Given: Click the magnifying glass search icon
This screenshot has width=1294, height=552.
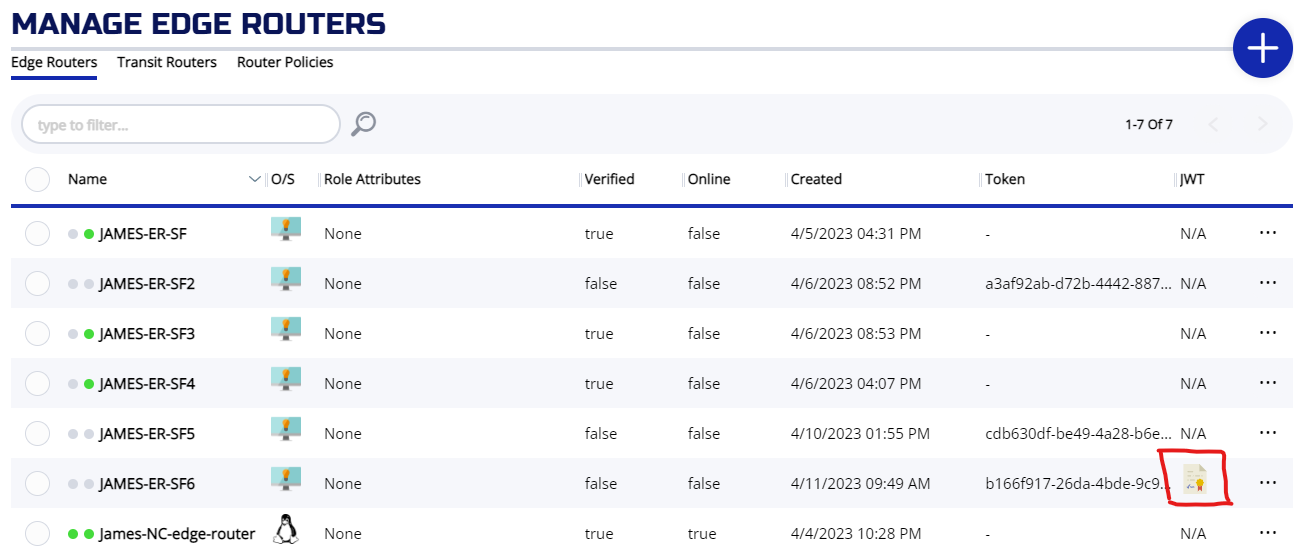Looking at the screenshot, I should pos(363,124).
